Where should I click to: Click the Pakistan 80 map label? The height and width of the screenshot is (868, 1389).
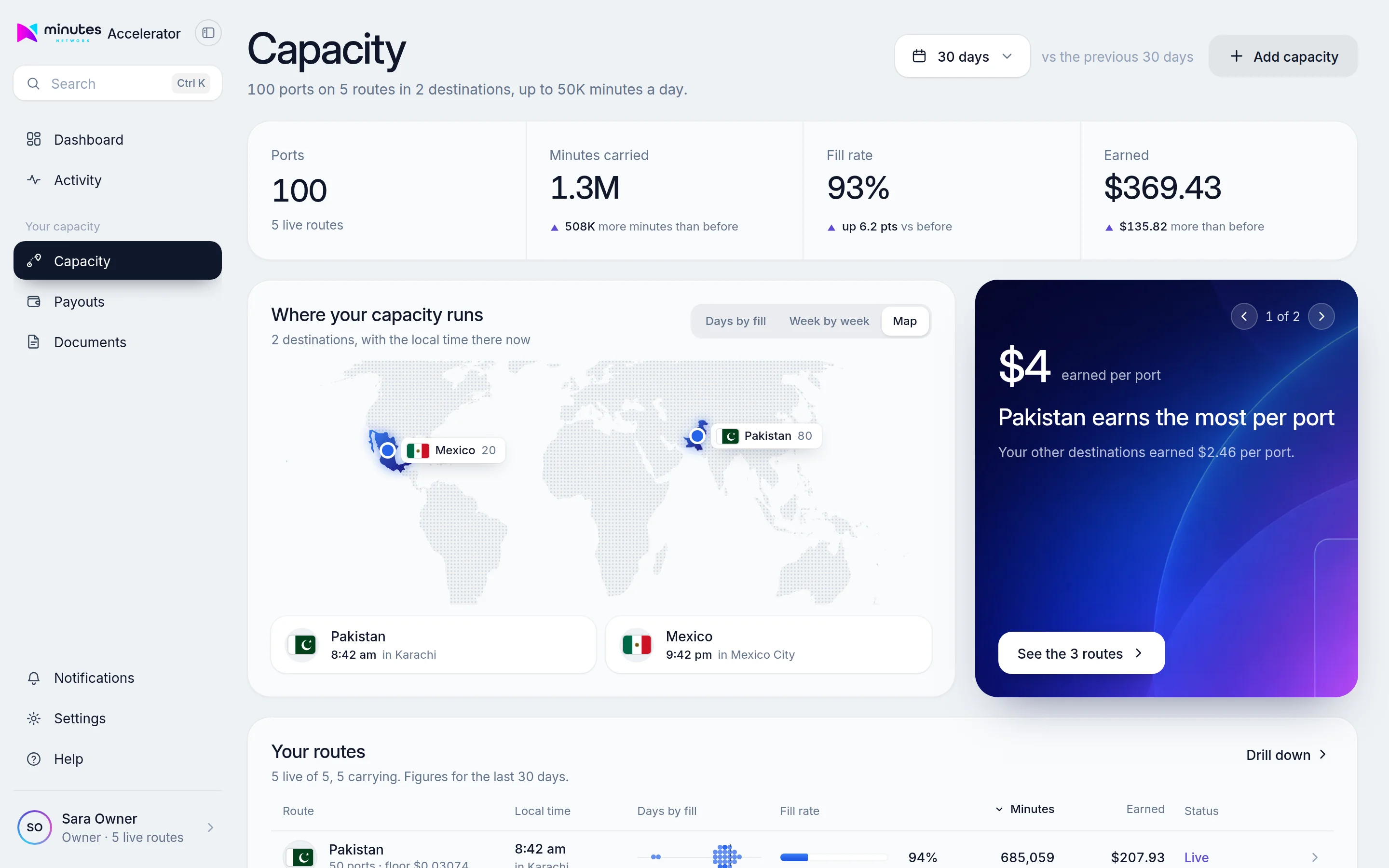pos(767,436)
